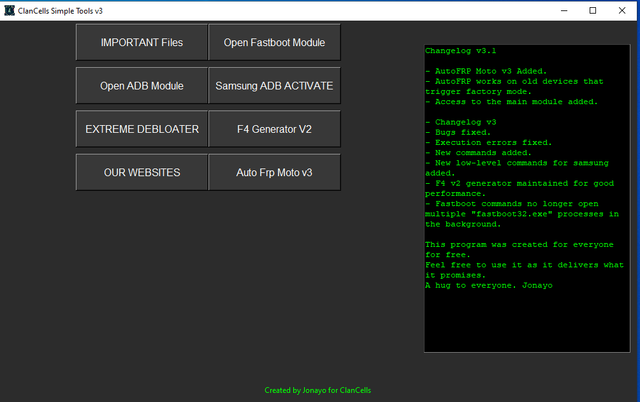Image resolution: width=640 pixels, height=402 pixels.
Task: Click the ClanCells app icon in title bar
Action: (9, 11)
